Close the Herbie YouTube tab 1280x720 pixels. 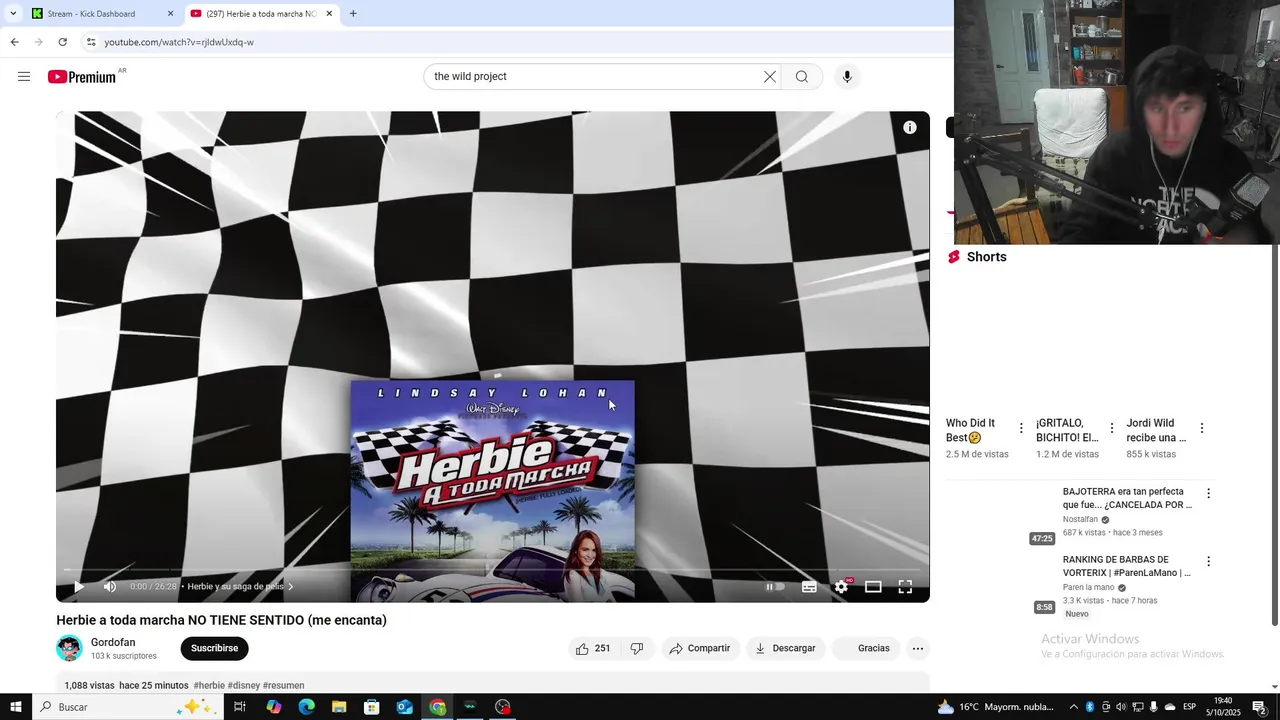coord(330,14)
